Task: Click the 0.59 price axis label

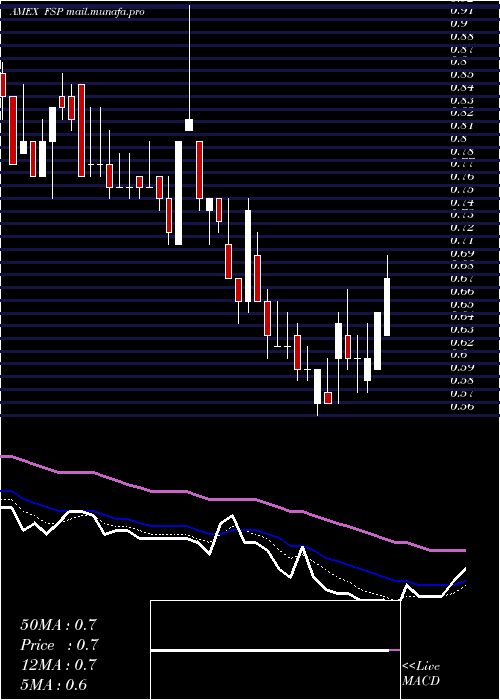Action: pyautogui.click(x=462, y=368)
